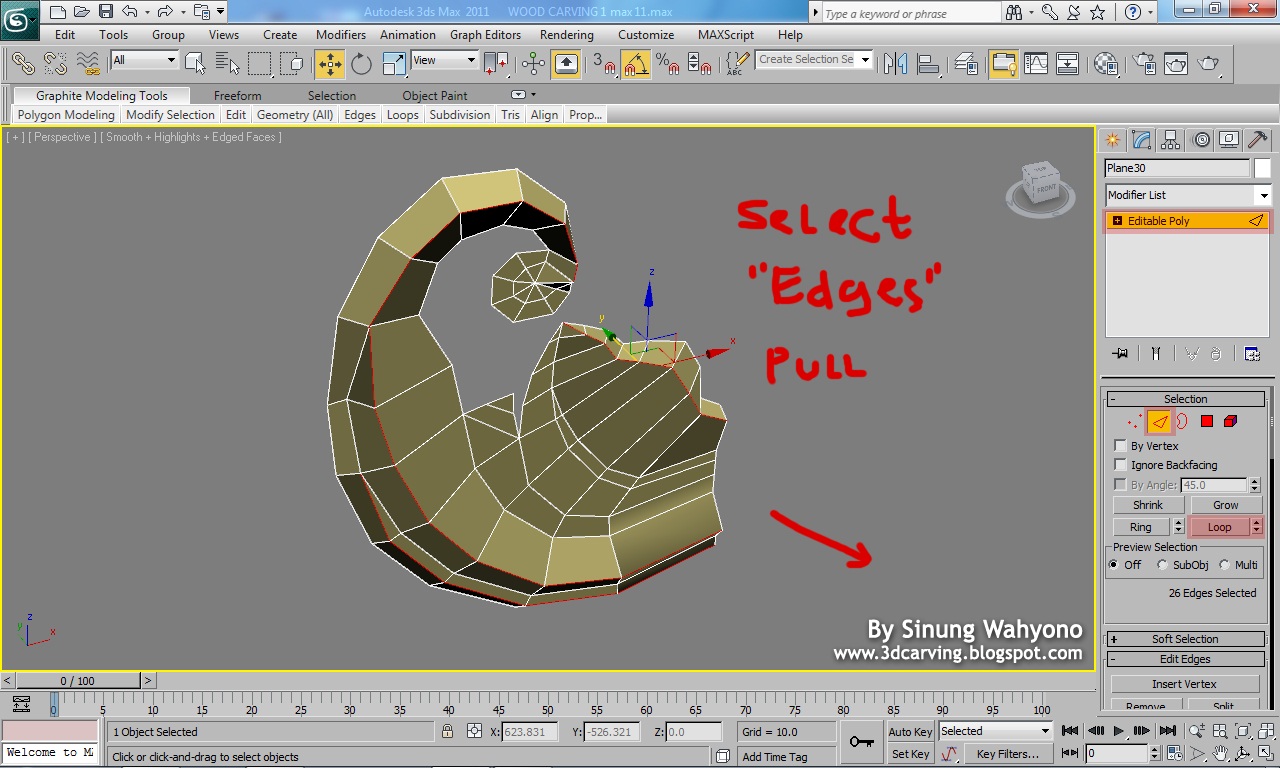The image size is (1280, 768).
Task: Open the Hierarchy command panel icon
Action: (1172, 139)
